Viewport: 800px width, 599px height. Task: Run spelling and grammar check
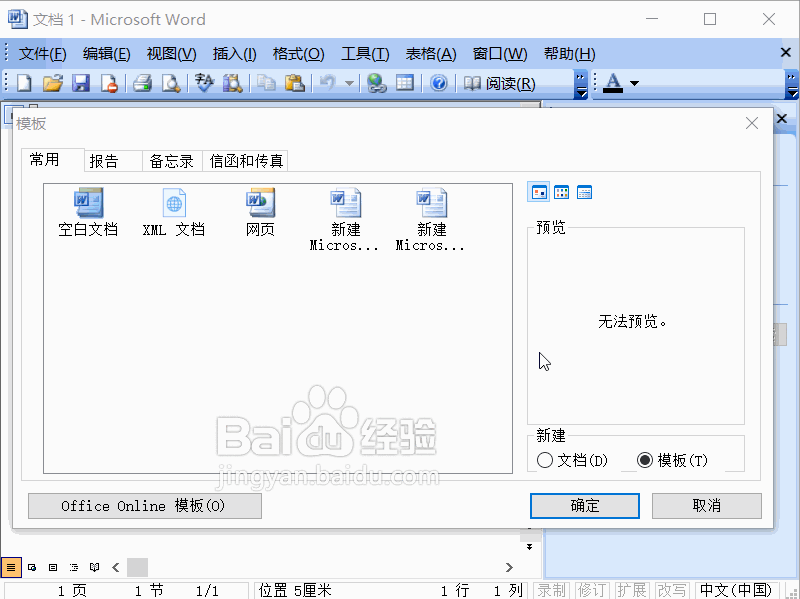pos(204,83)
